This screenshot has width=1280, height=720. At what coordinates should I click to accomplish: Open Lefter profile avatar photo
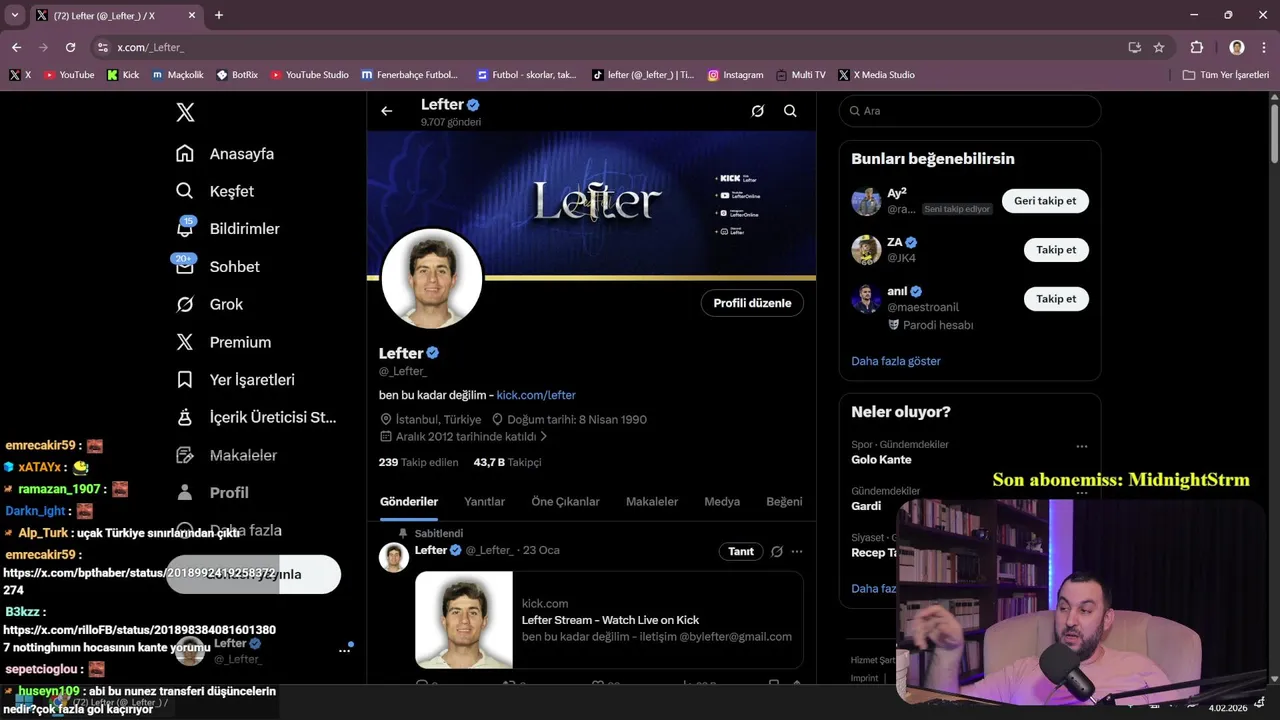(x=432, y=279)
